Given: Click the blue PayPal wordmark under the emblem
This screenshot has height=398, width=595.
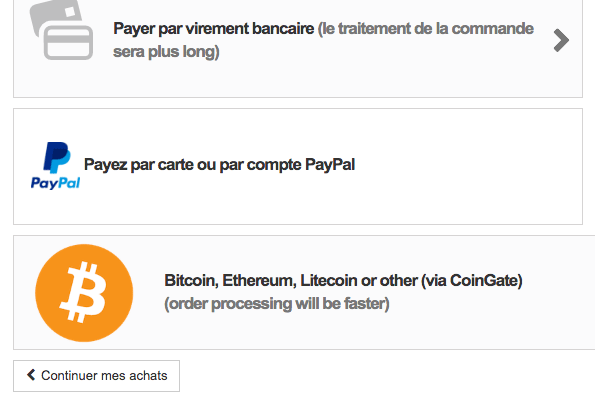Looking at the screenshot, I should [x=55, y=183].
